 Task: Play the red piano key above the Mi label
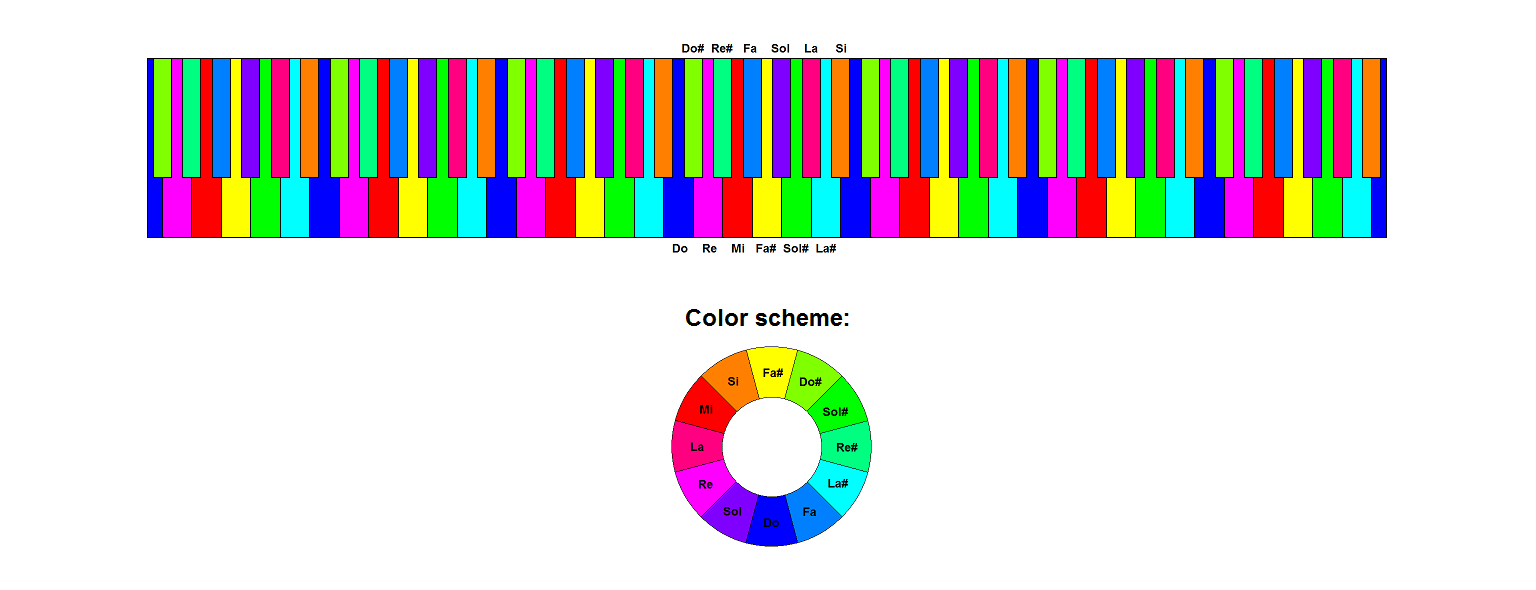(738, 208)
